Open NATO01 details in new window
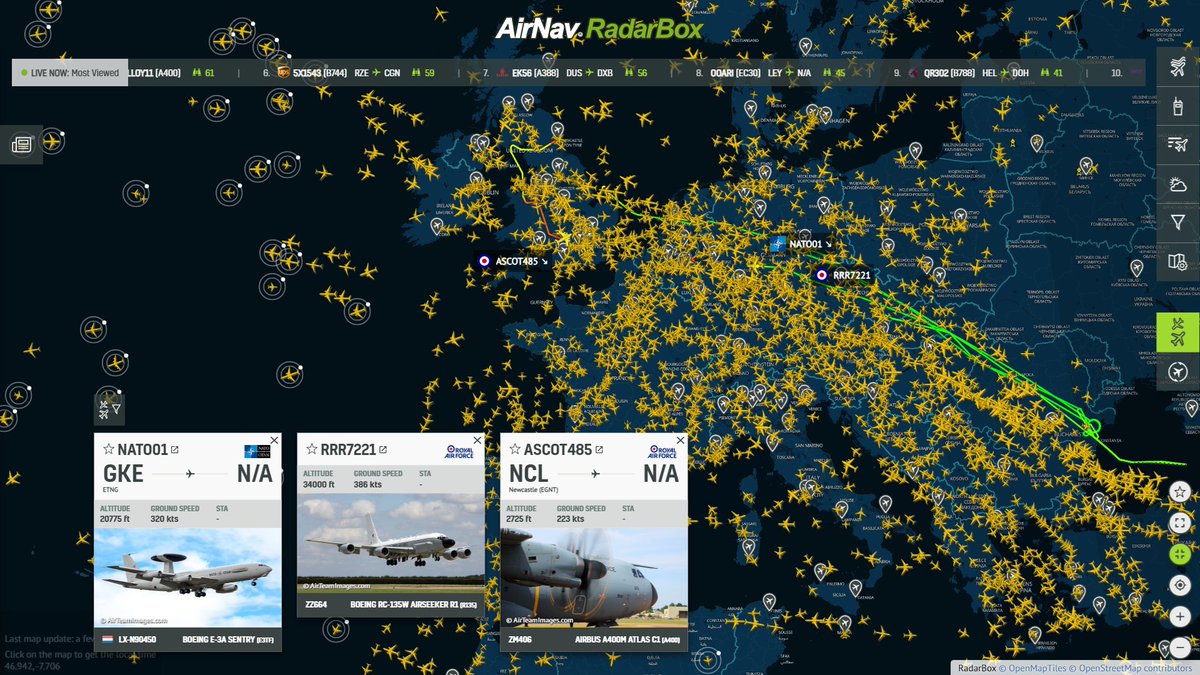The height and width of the screenshot is (675, 1200). pos(175,449)
